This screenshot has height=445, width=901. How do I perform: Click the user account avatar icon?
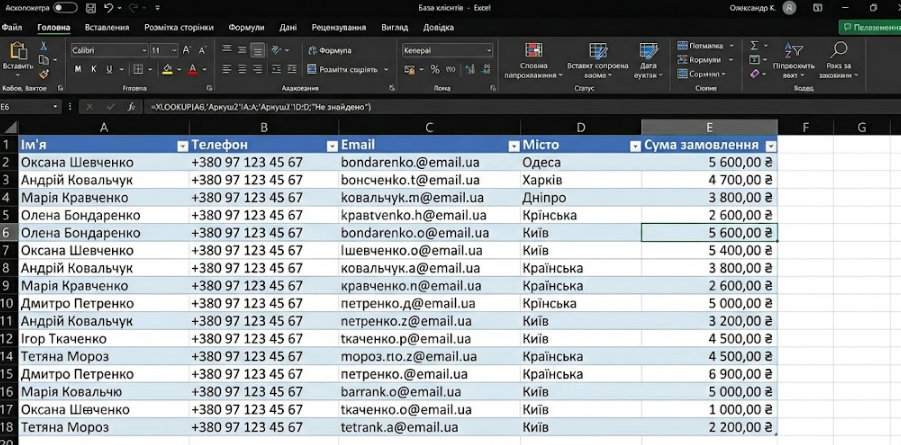[x=790, y=8]
